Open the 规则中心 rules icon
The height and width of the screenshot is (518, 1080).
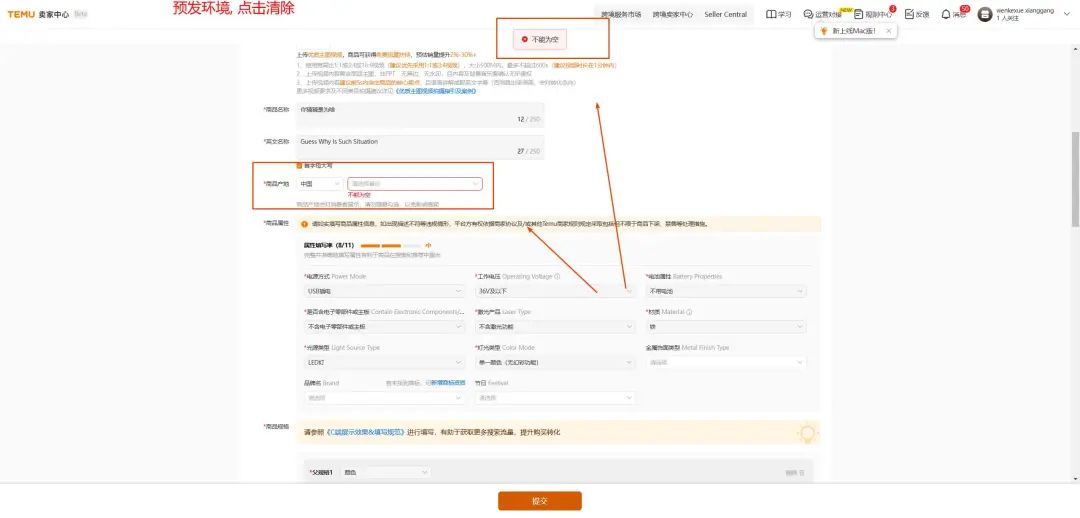click(859, 14)
